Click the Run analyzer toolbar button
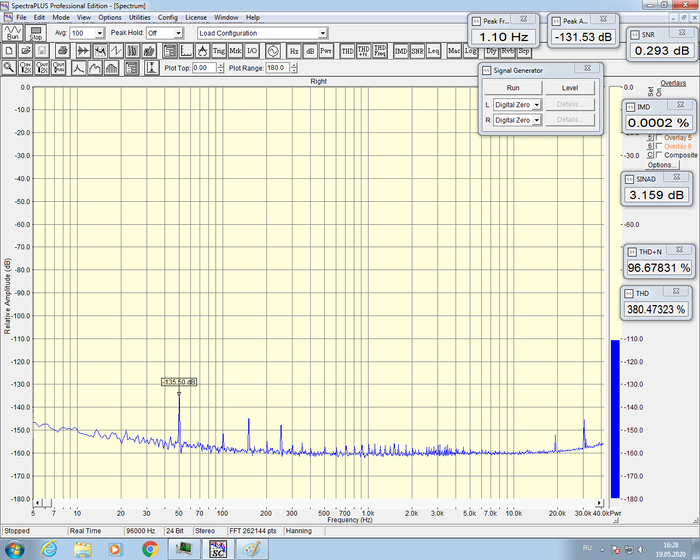700x560 pixels. [x=12, y=33]
